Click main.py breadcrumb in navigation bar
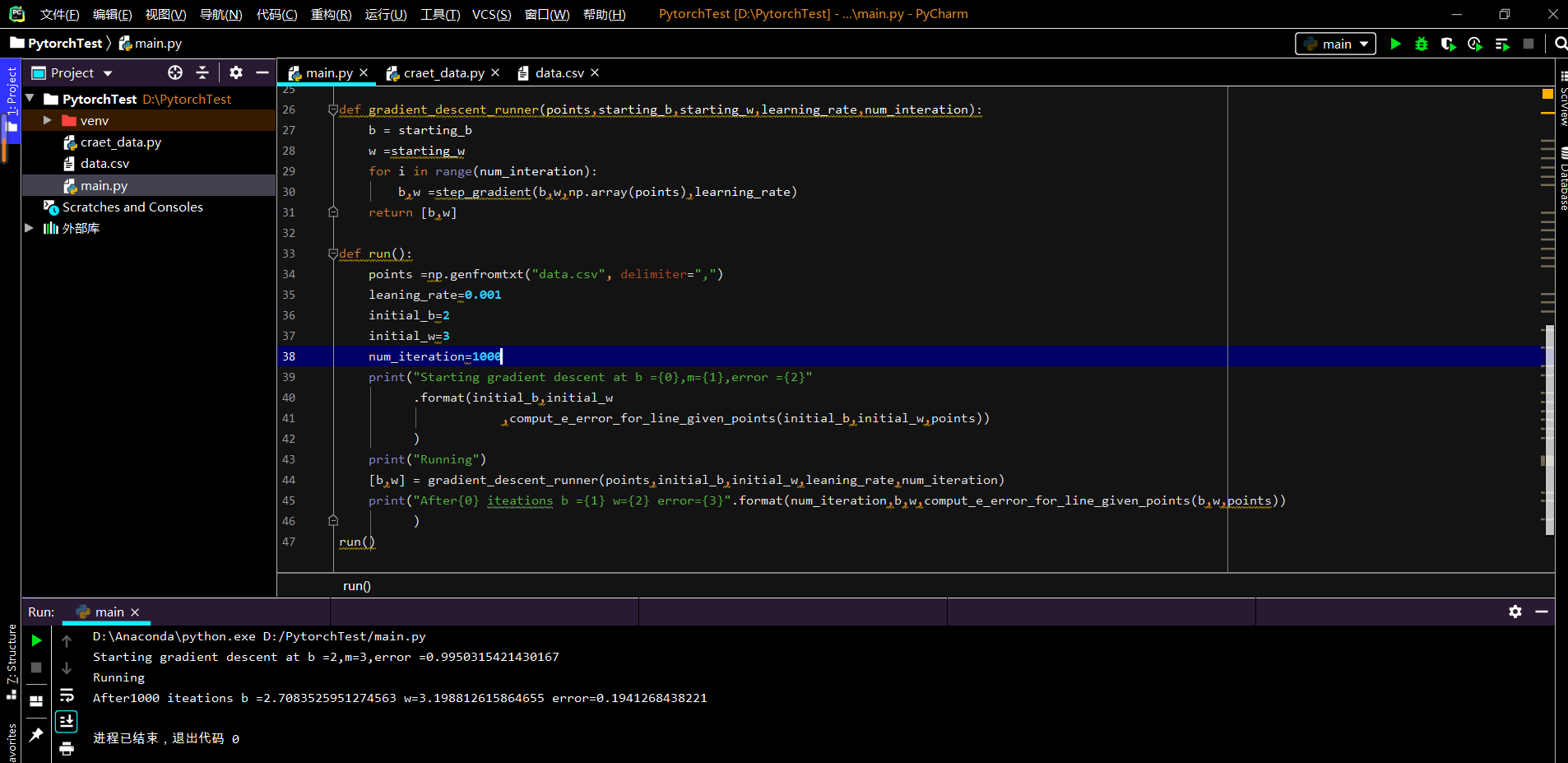 pyautogui.click(x=151, y=43)
